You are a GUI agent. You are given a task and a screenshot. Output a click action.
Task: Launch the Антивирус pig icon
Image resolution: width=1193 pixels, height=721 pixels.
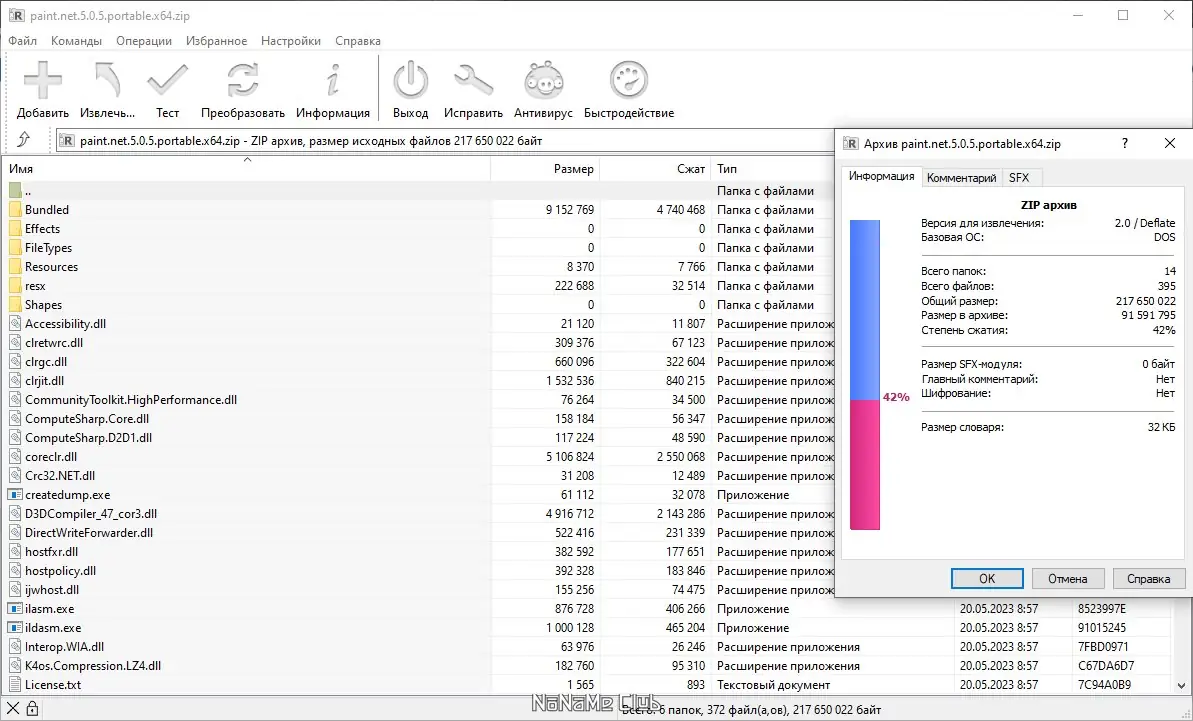(543, 80)
